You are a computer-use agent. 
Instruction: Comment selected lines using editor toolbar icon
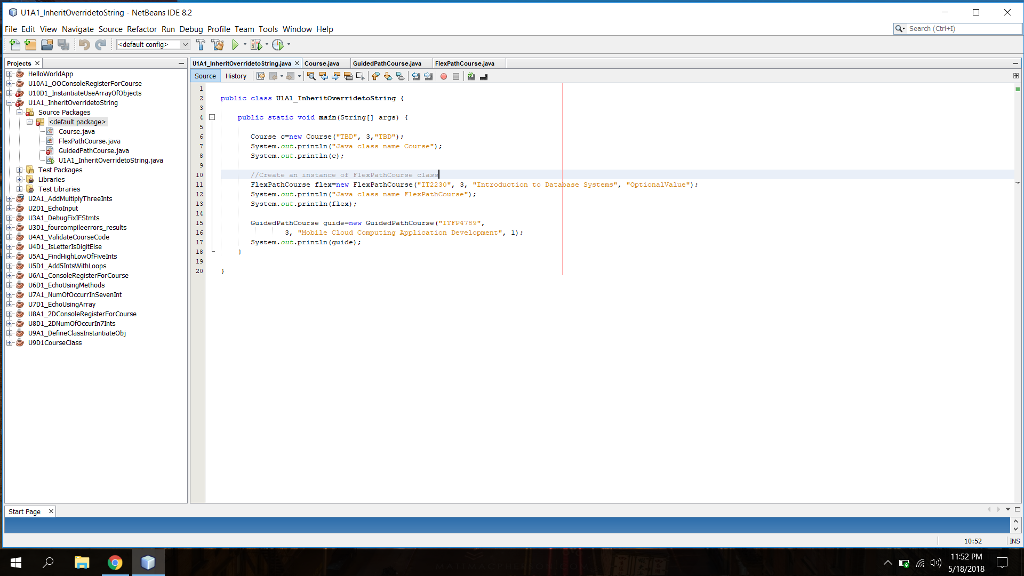click(x=470, y=75)
